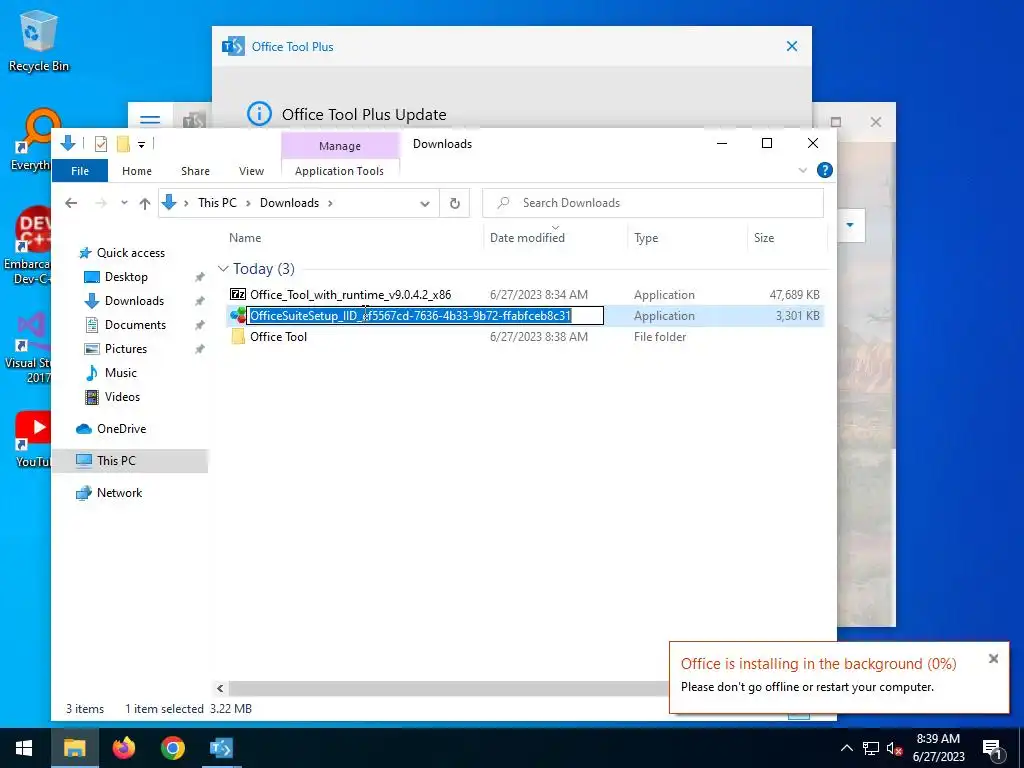Screen dimensions: 1024x768
Task: Click the Search Downloads field
Action: pyautogui.click(x=653, y=203)
